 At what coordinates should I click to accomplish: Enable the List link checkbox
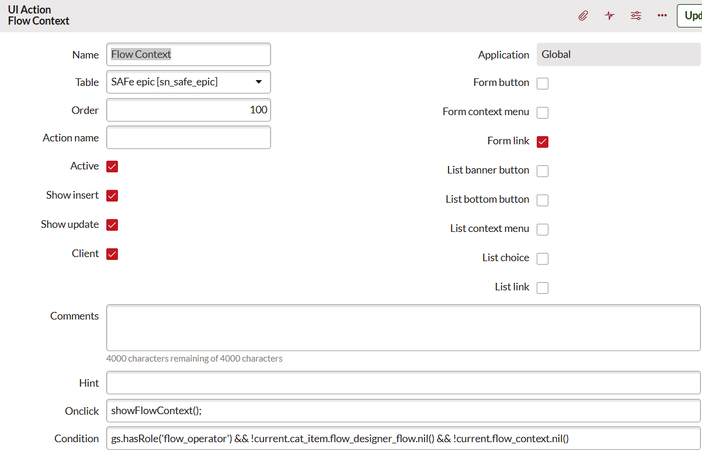point(543,288)
